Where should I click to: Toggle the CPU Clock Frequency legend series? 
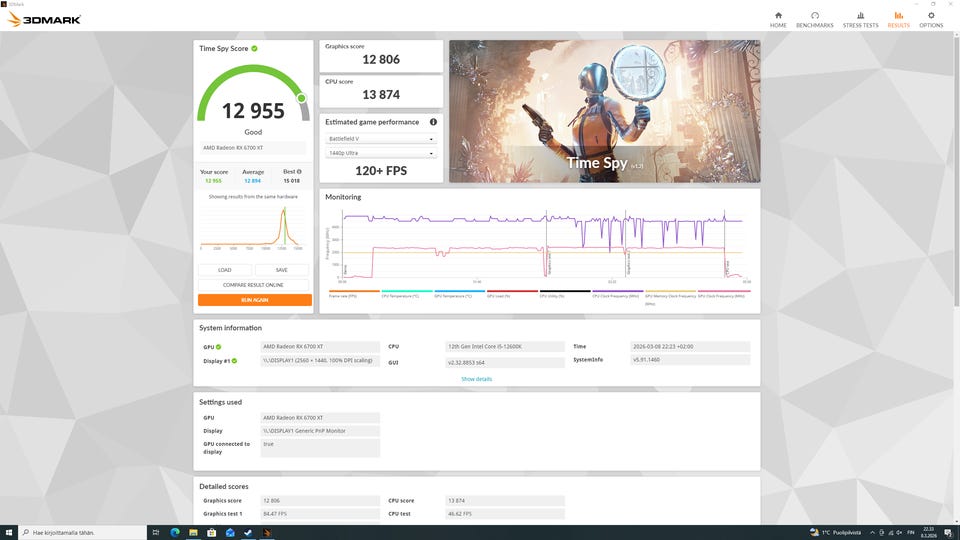[x=618, y=294]
